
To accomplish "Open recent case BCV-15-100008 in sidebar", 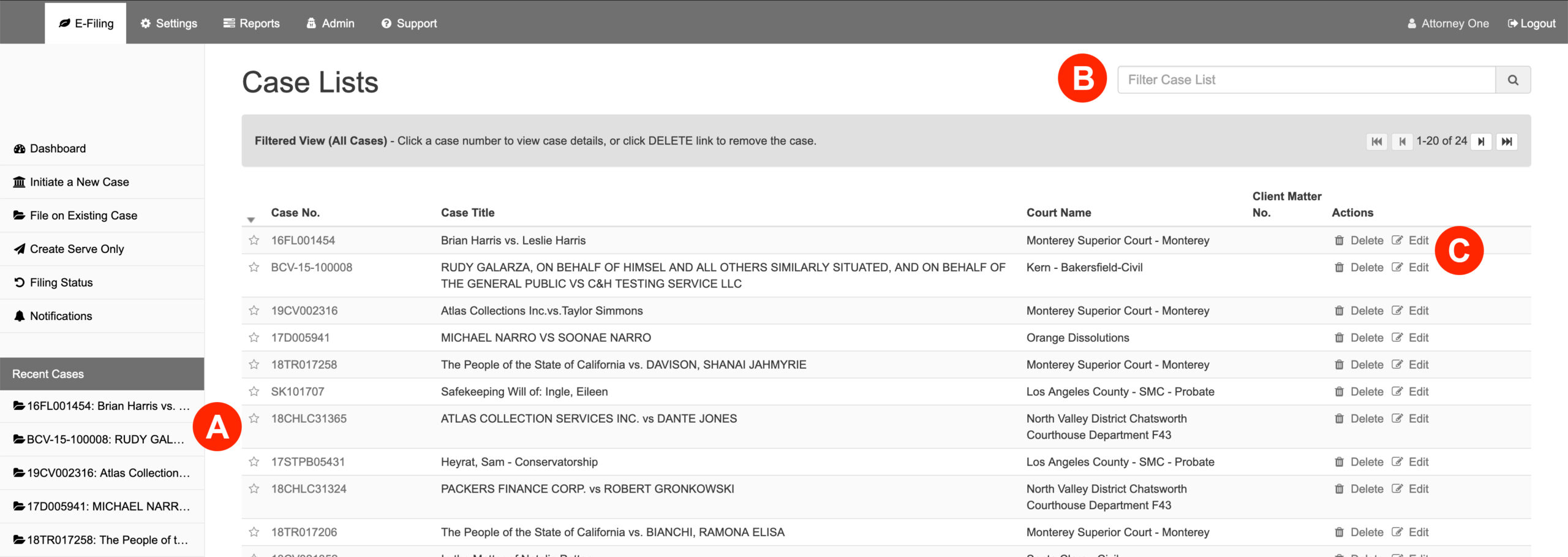I will click(x=101, y=439).
